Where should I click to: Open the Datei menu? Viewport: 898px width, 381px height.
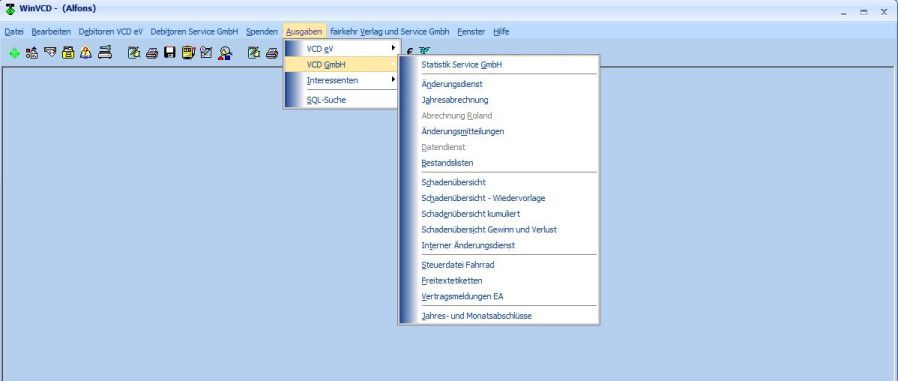tap(14, 32)
